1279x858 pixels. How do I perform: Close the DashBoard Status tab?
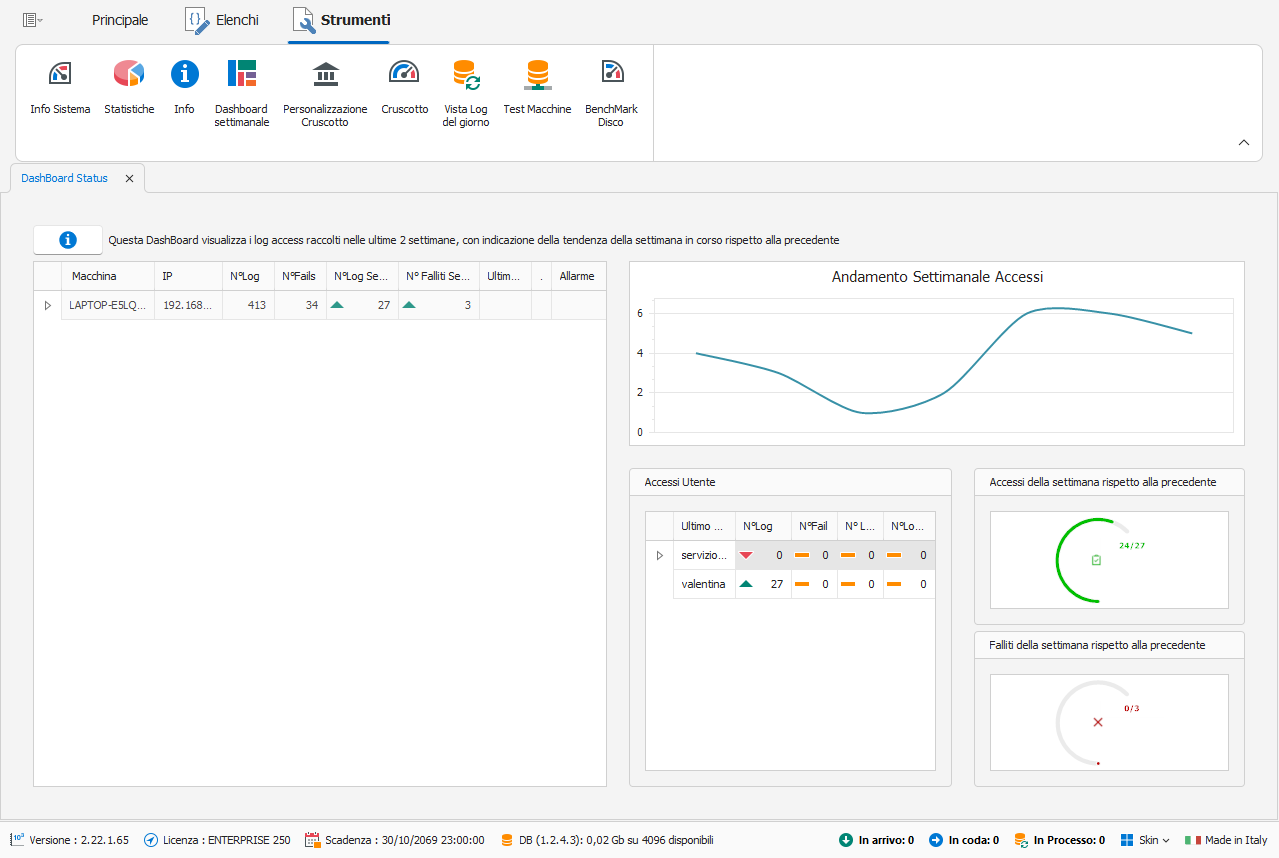tap(129, 178)
